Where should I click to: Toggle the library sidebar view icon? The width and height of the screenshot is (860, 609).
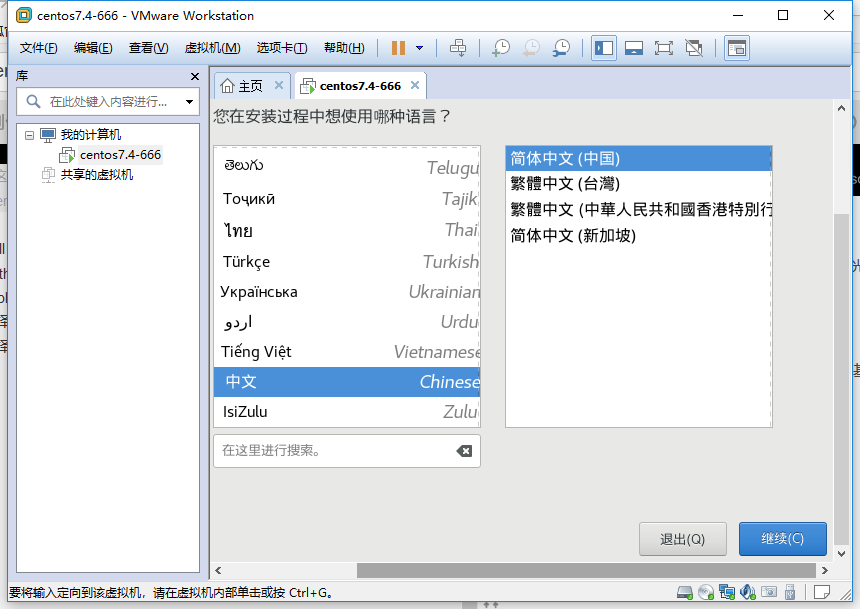pyautogui.click(x=604, y=48)
